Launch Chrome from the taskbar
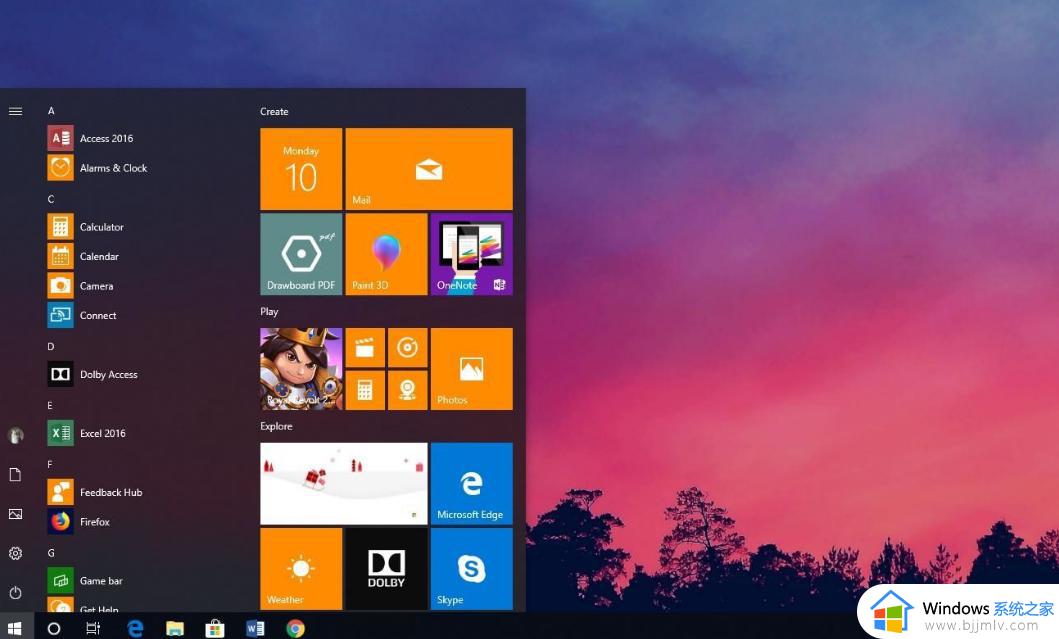Image resolution: width=1059 pixels, height=639 pixels. tap(295, 629)
